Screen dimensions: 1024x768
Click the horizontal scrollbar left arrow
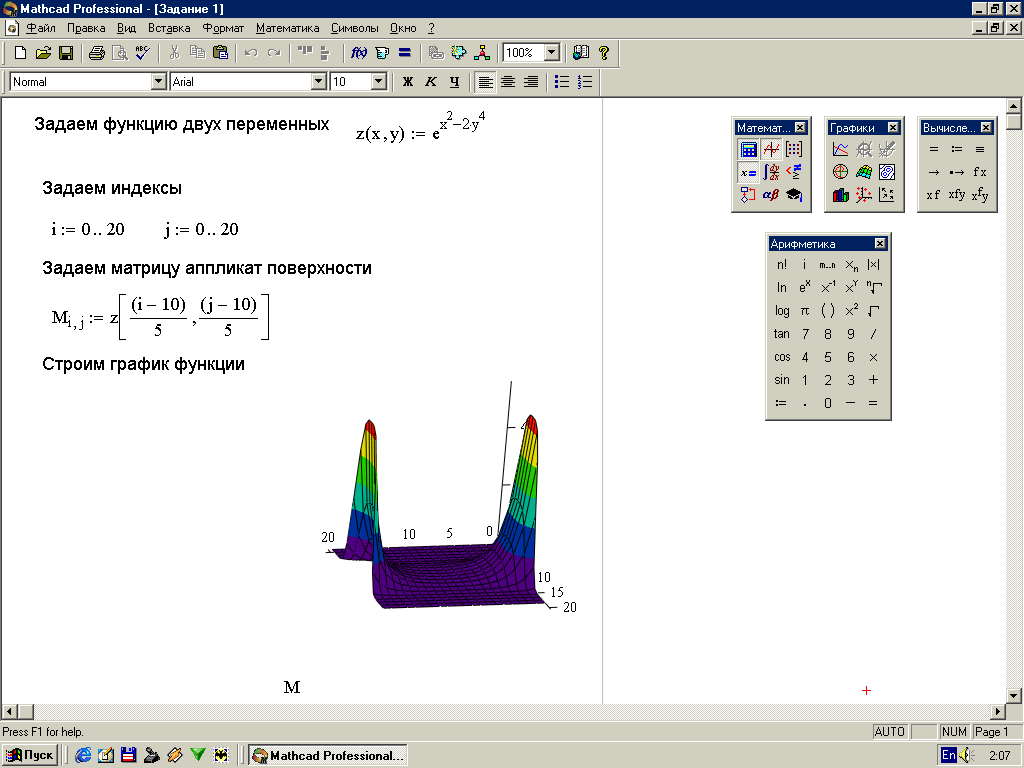coord(10,712)
